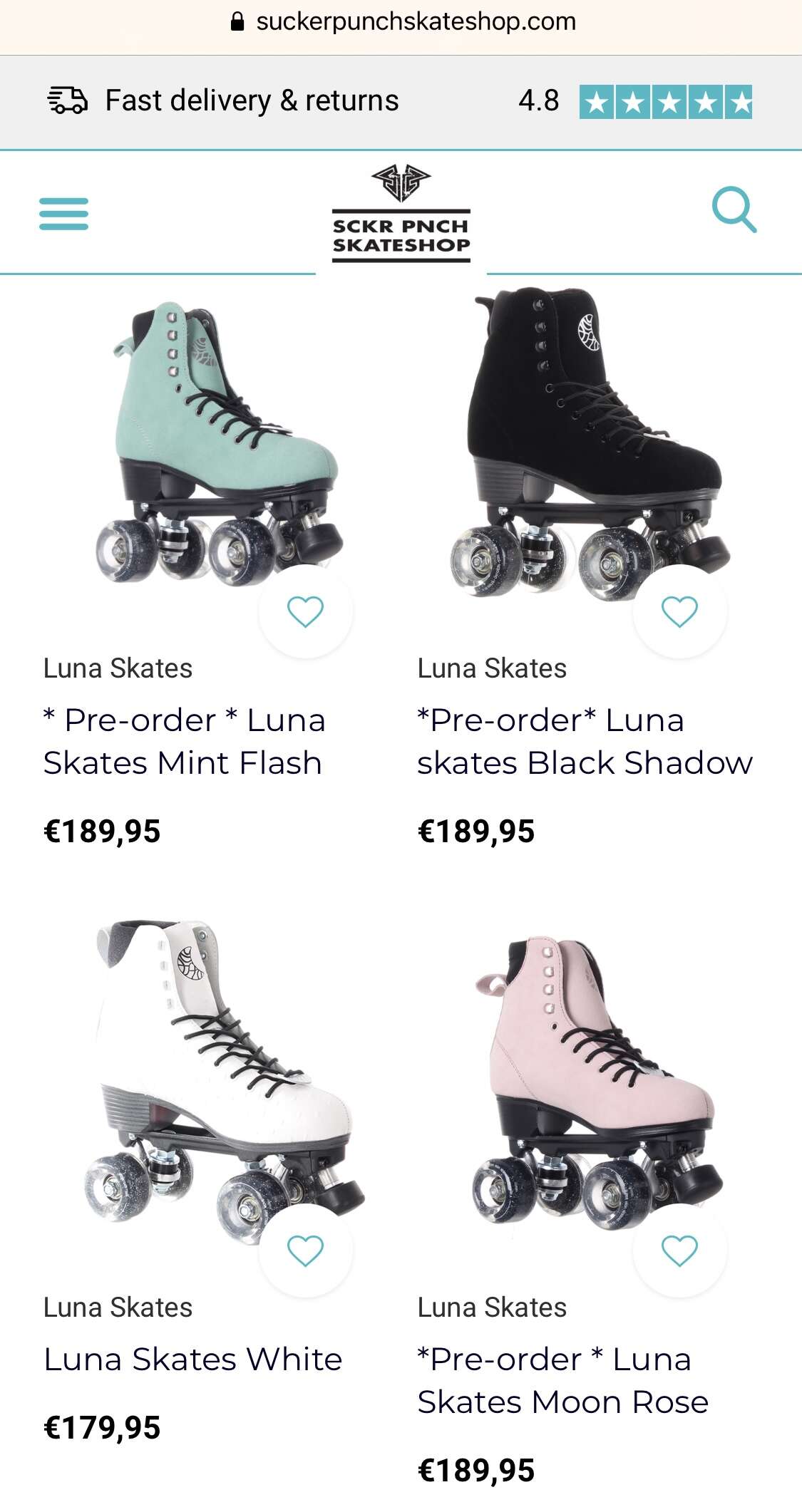
Task: Open the five-star rating badge
Action: click(665, 101)
